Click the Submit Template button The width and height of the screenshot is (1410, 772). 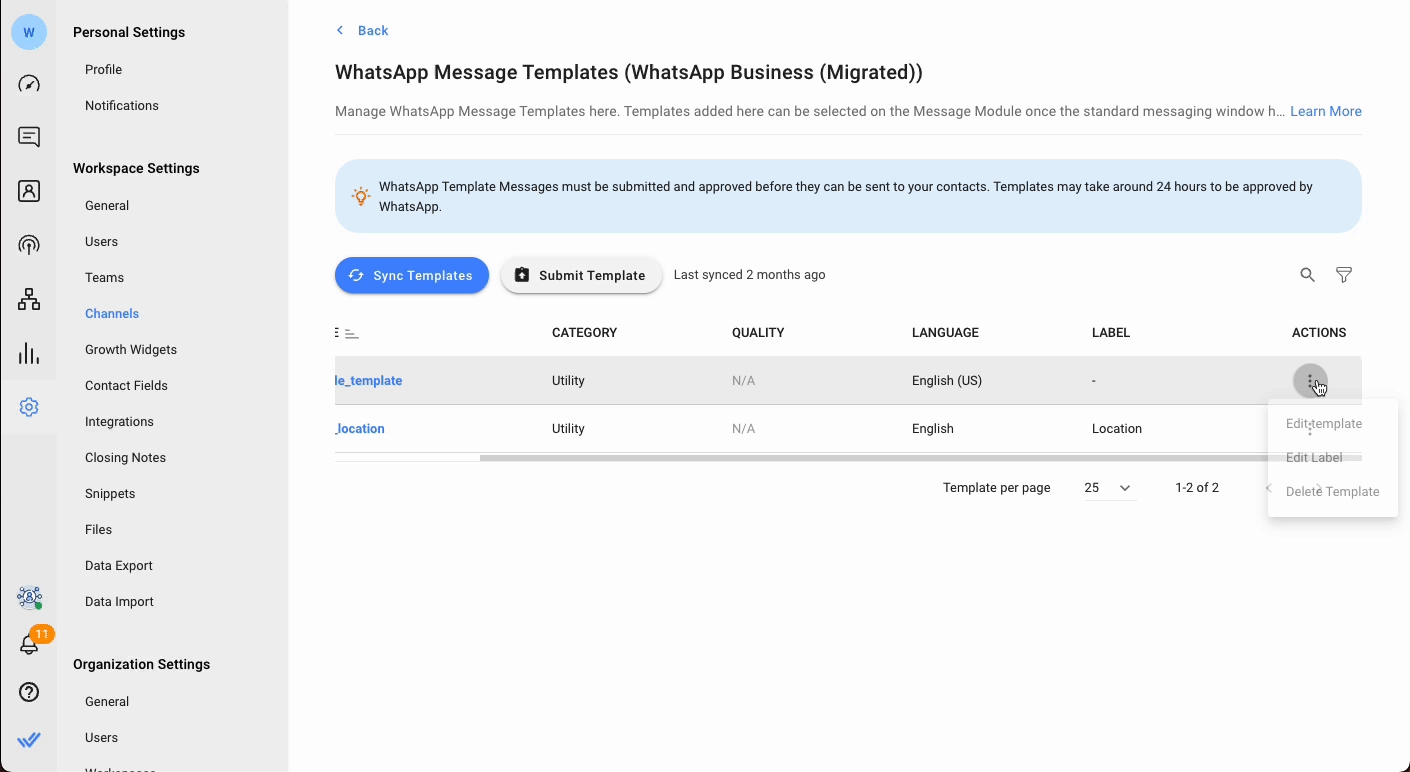[x=581, y=276]
